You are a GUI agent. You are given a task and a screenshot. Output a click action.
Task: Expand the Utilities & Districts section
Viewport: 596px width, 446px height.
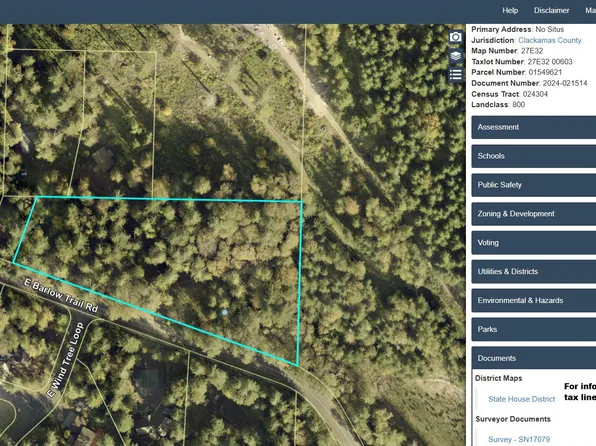534,271
